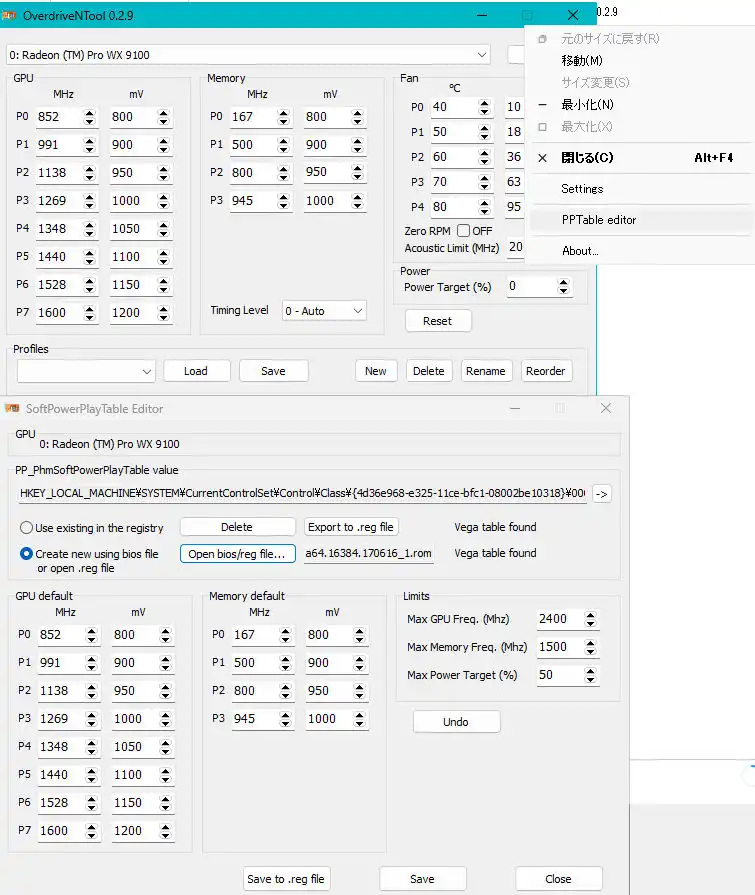Open the Timing Level 0 - Auto dropdown
Image resolution: width=755 pixels, height=895 pixels.
click(x=358, y=311)
